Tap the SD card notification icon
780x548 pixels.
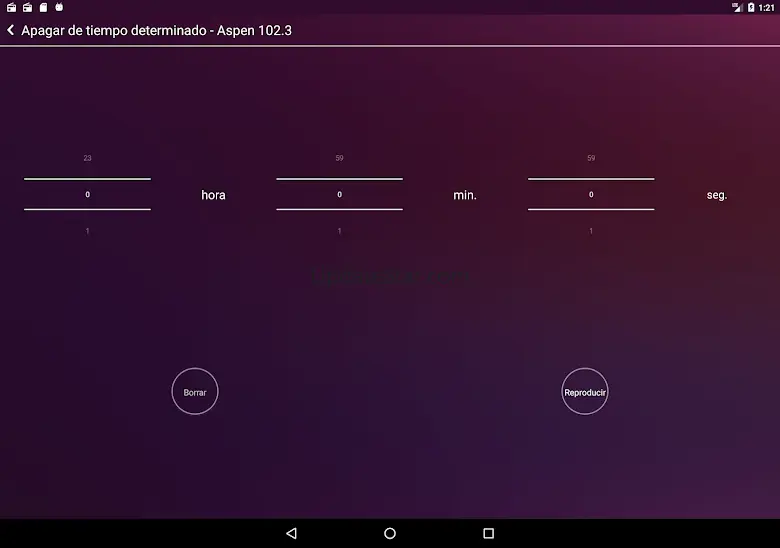click(43, 7)
